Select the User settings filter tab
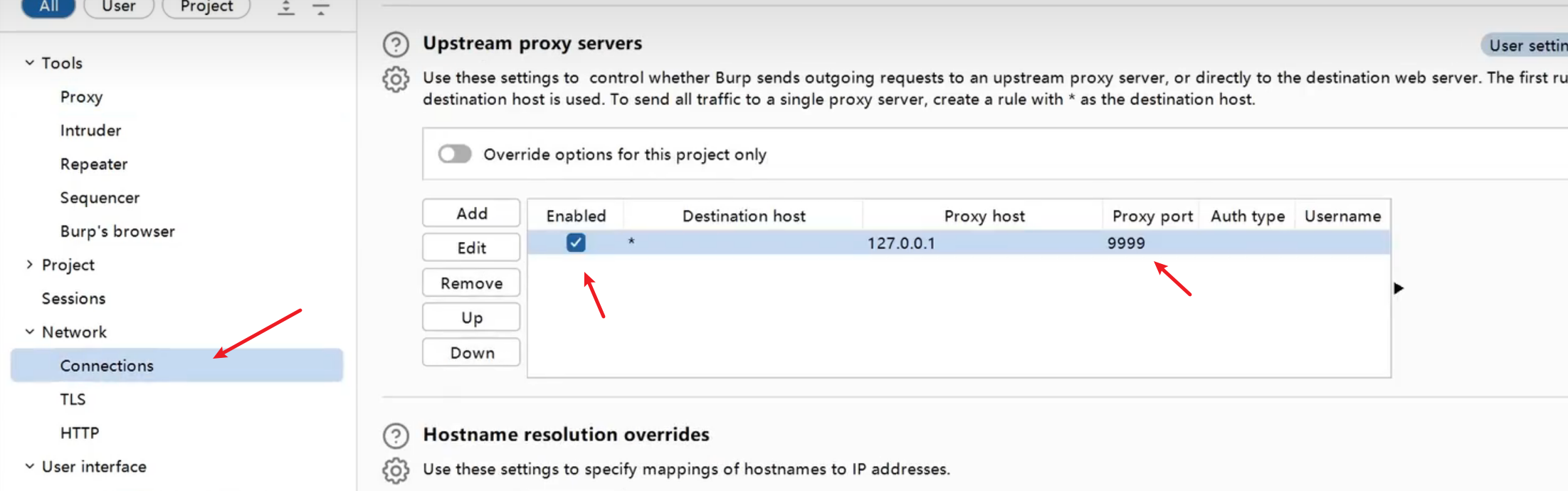This screenshot has height=491, width=1568. point(118,7)
